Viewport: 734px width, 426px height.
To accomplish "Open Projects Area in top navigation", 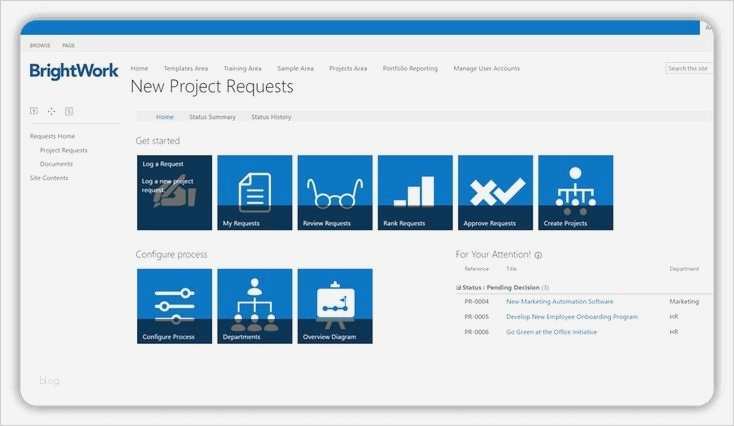I will coord(348,68).
